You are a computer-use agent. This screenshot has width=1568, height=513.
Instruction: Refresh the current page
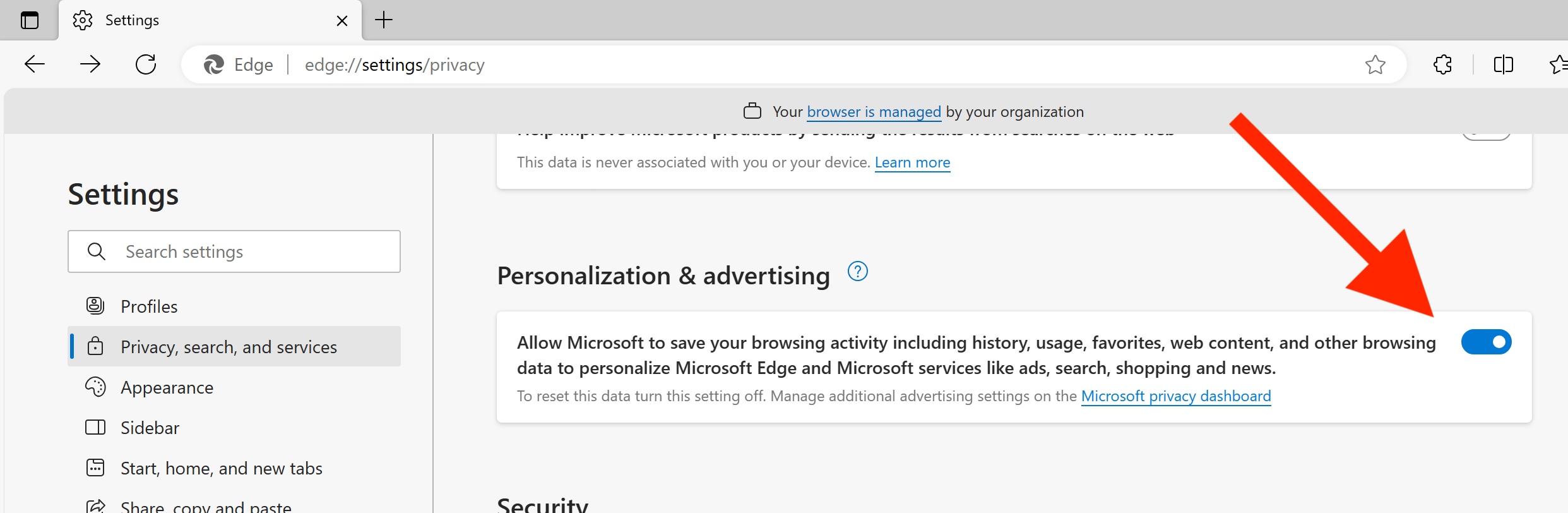146,64
